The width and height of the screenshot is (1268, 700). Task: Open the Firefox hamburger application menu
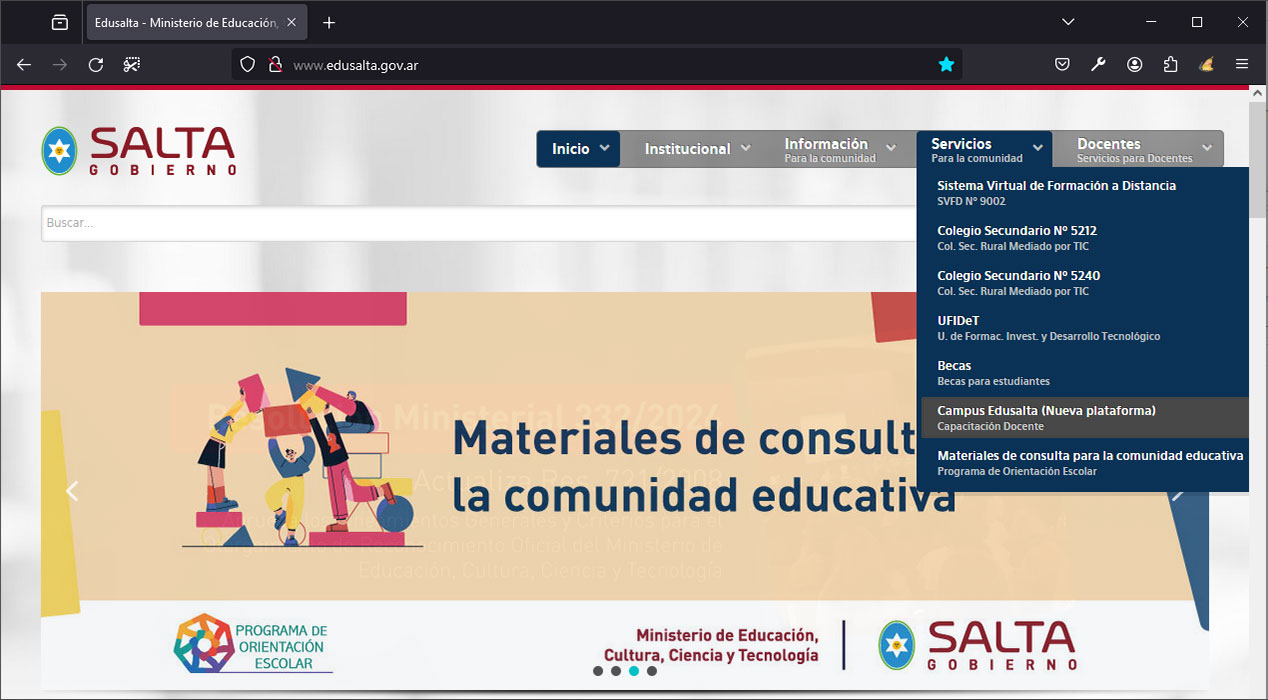pyautogui.click(x=1242, y=64)
